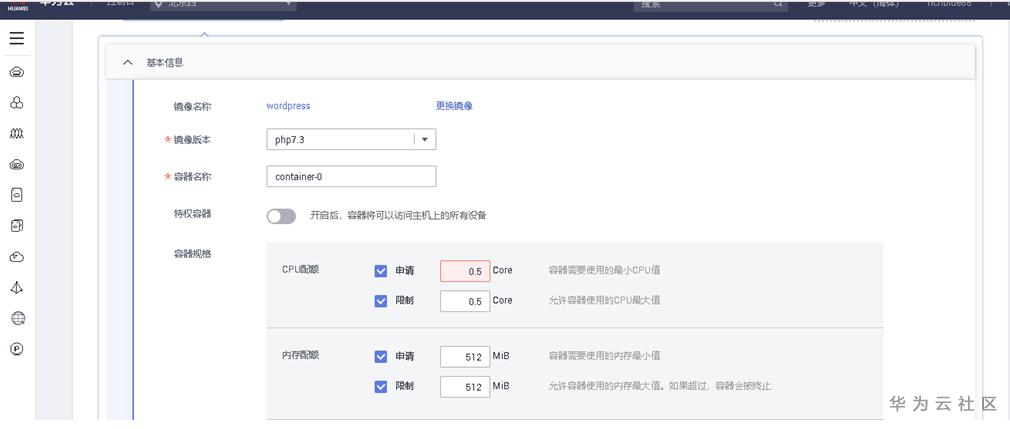
Task: Uncheck the 内存配额 申请 checkbox
Action: [x=381, y=357]
